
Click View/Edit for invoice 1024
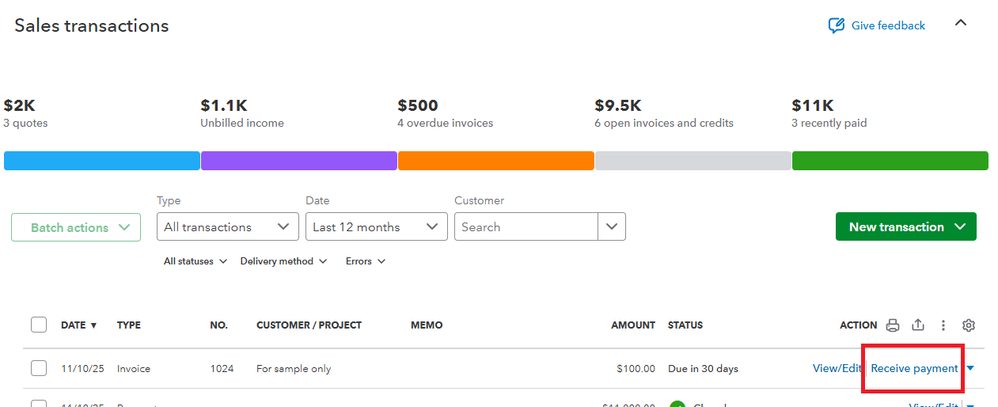837,369
